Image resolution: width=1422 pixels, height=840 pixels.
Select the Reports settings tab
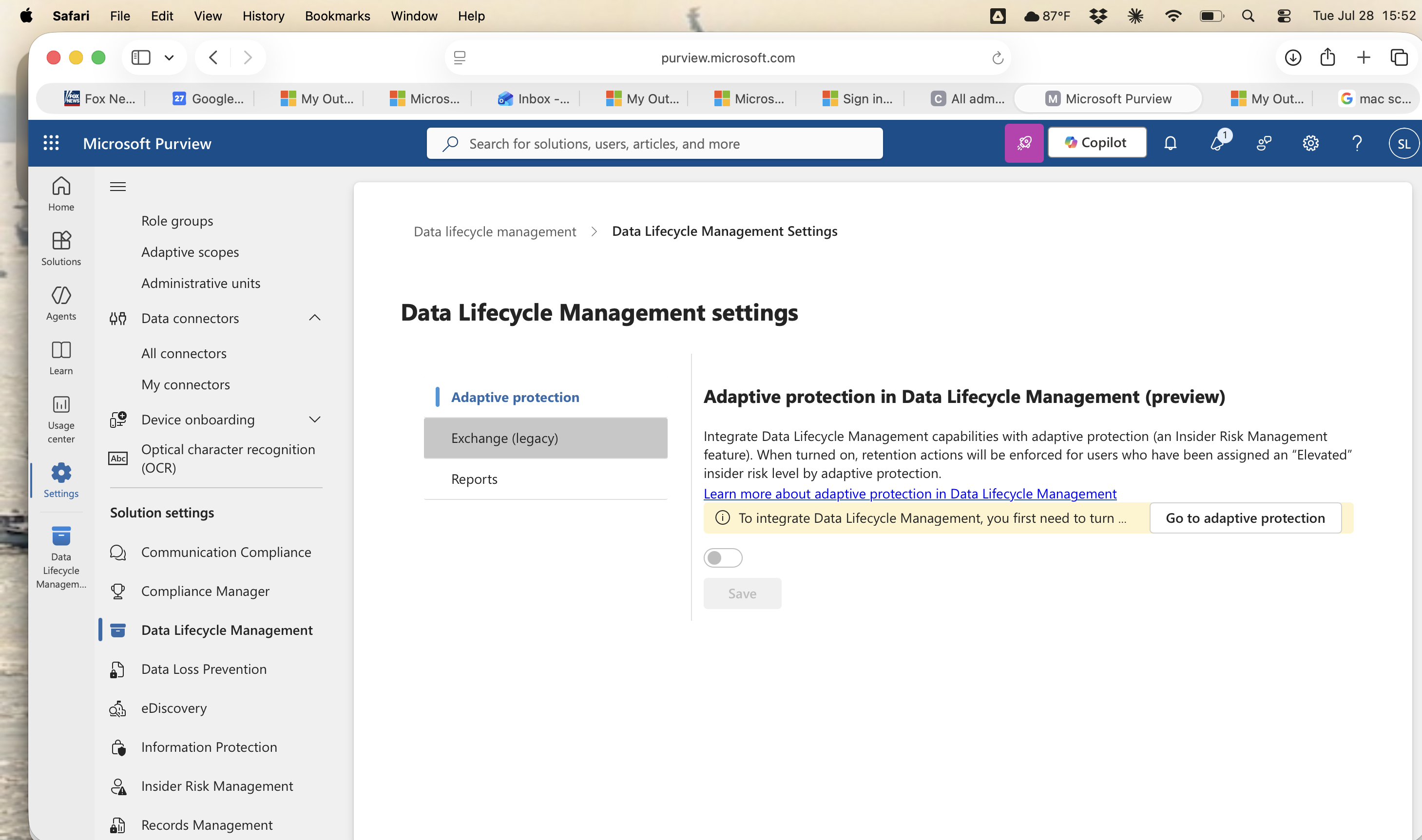pyautogui.click(x=546, y=479)
